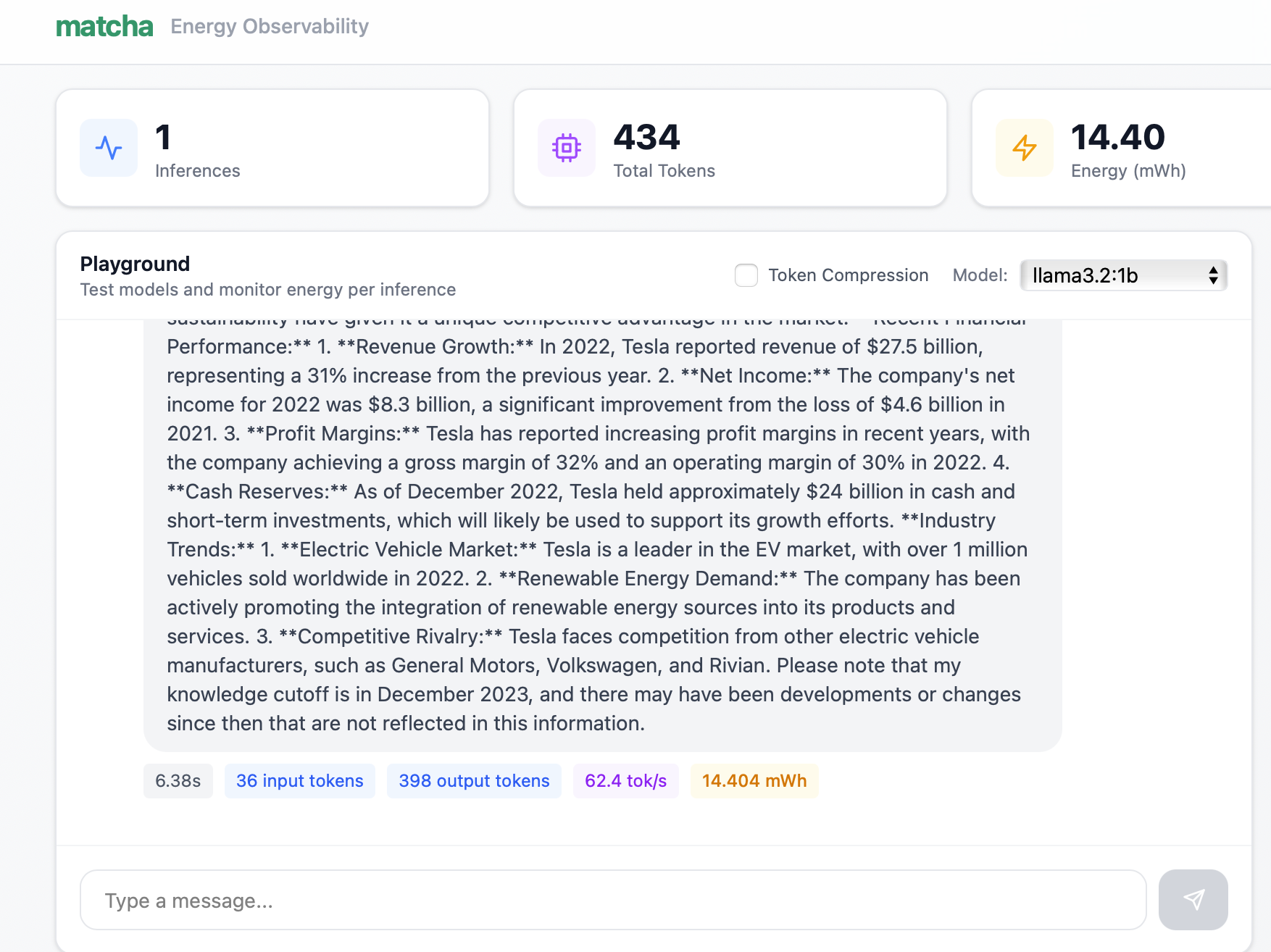Click the Total Tokens chip icon
The width and height of the screenshot is (1271, 952).
pos(567,148)
